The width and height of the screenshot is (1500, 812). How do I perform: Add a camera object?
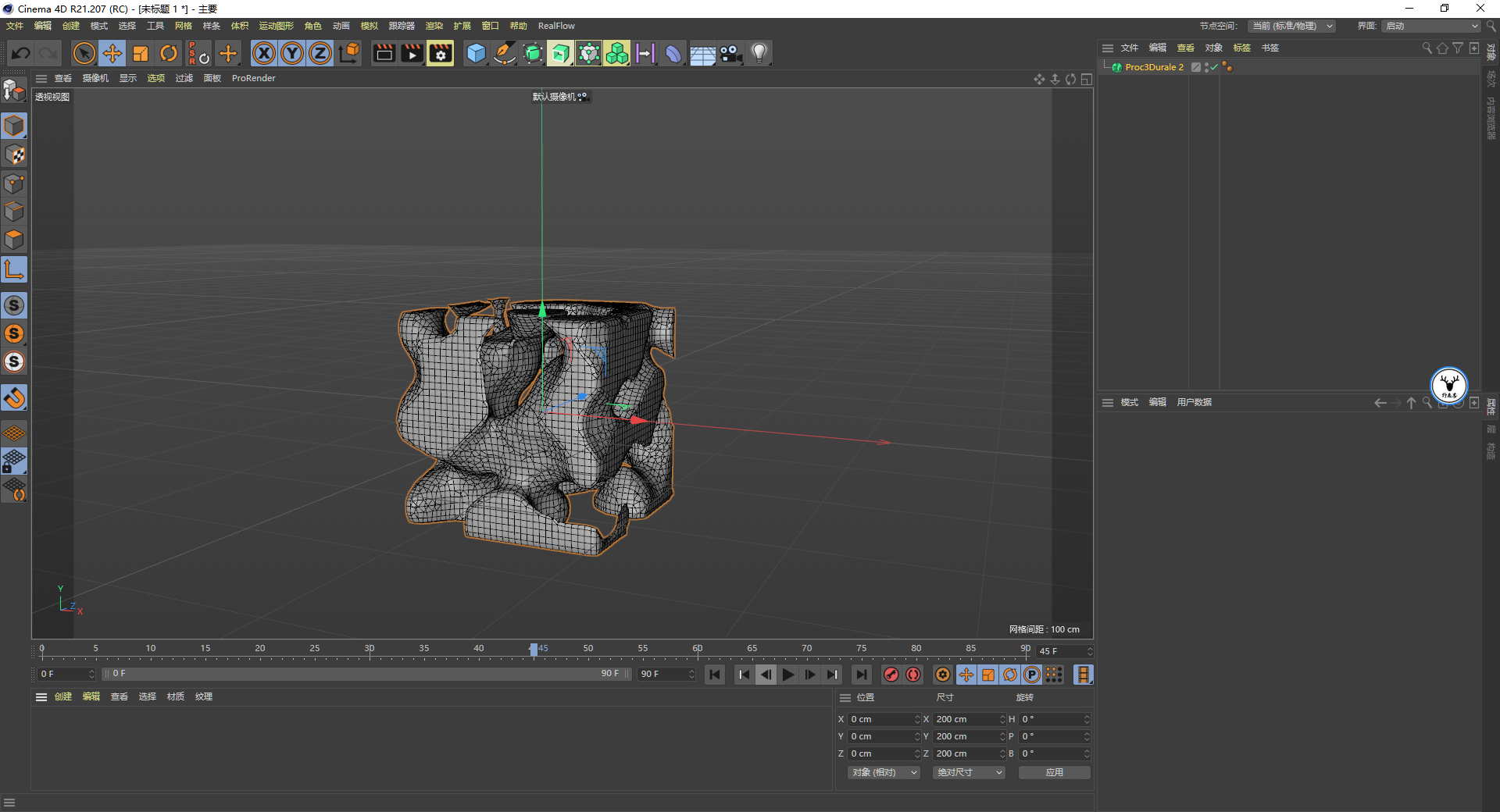click(730, 53)
